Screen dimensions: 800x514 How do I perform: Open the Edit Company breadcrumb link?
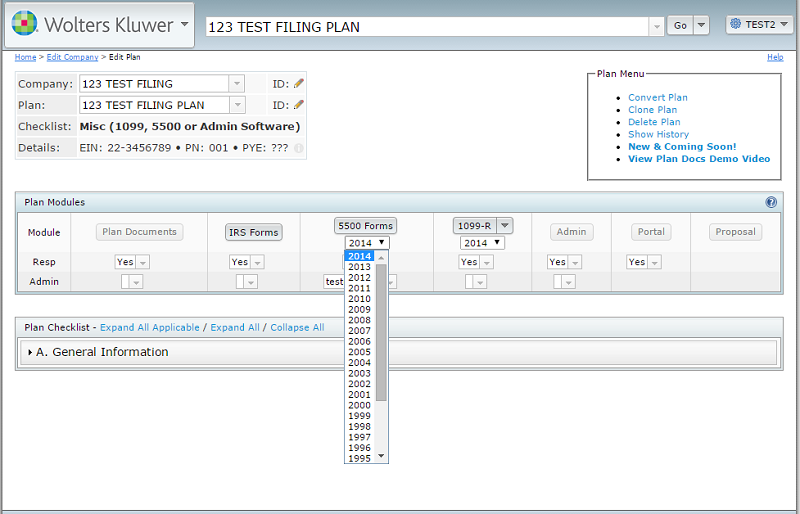[72, 57]
